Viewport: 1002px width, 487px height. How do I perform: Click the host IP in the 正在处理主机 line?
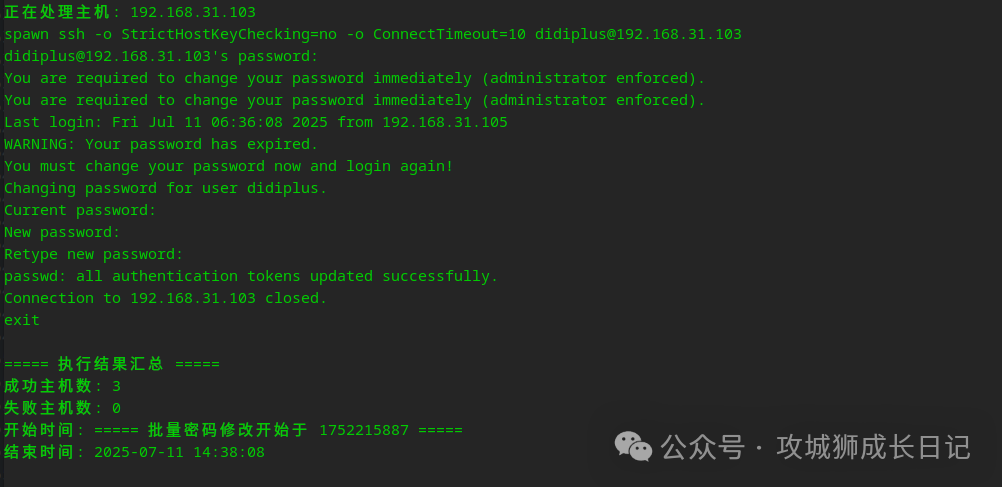pyautogui.click(x=193, y=12)
